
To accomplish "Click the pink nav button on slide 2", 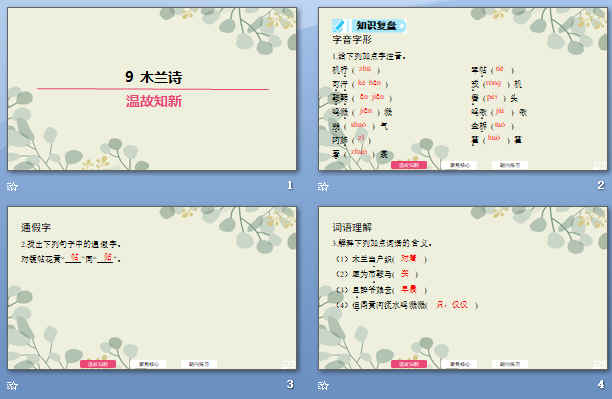I will pyautogui.click(x=409, y=165).
